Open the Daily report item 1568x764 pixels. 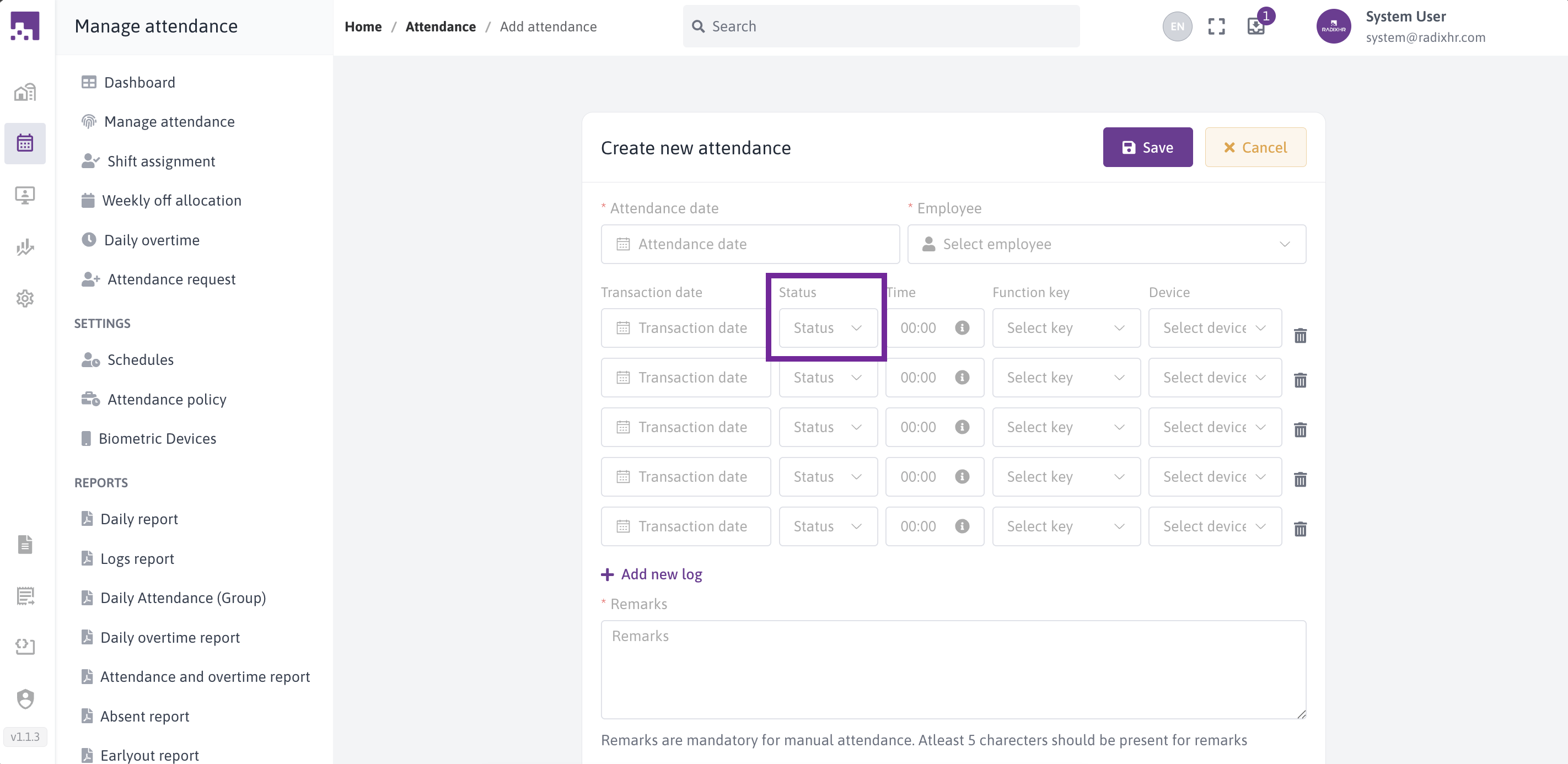tap(139, 519)
